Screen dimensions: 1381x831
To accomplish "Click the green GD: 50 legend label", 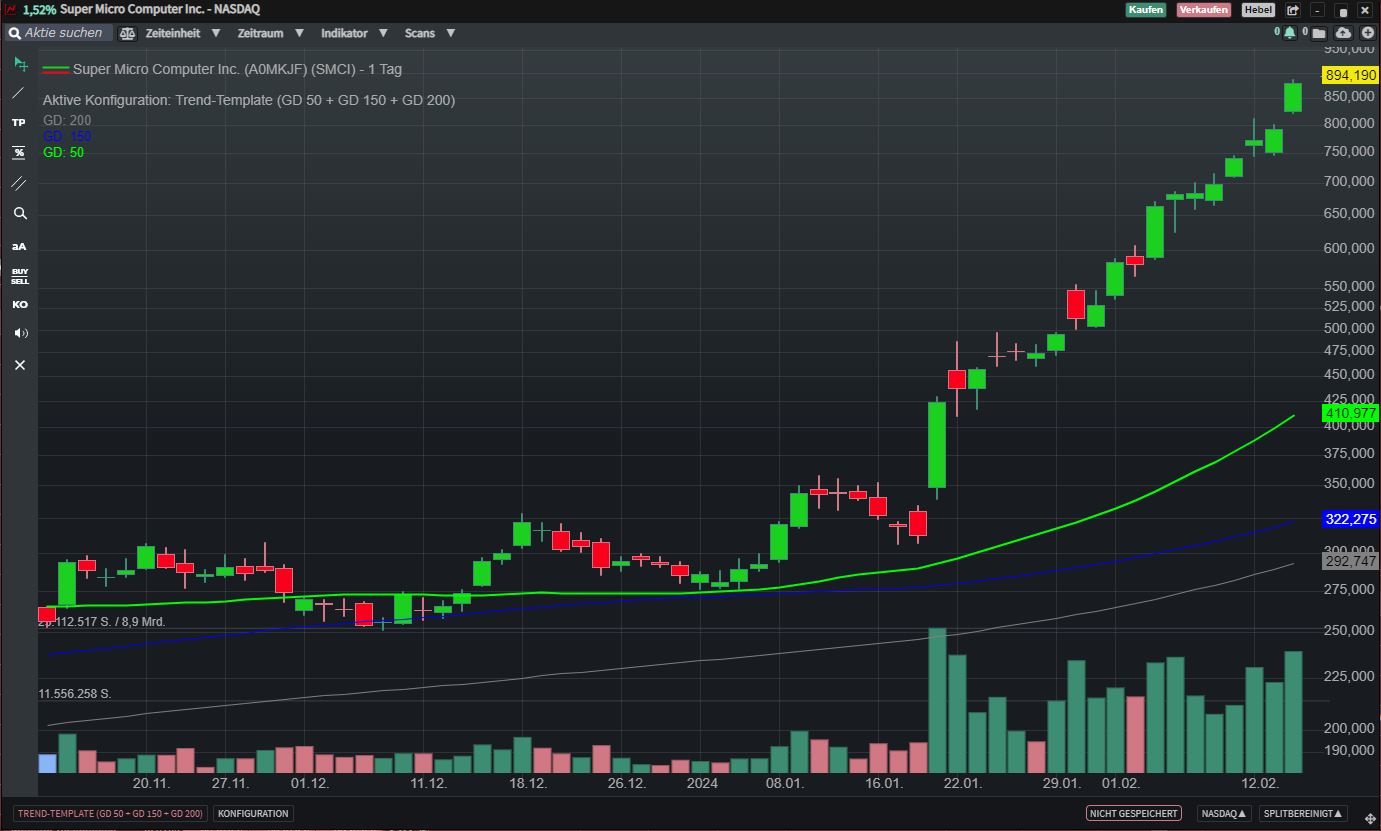I will point(63,152).
